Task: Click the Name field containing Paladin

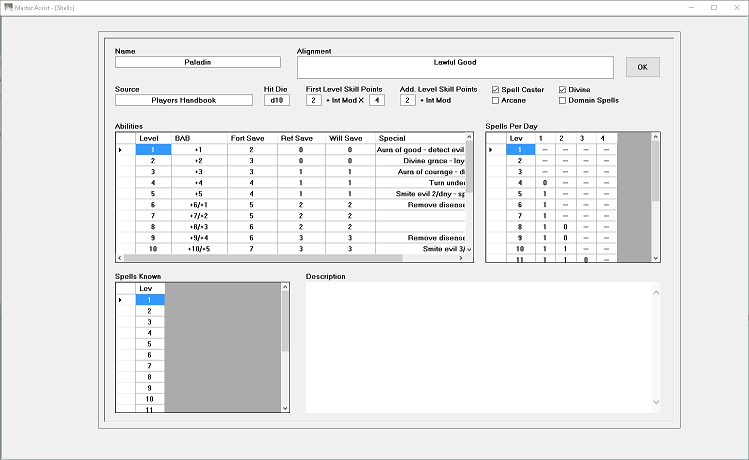Action: pos(198,62)
